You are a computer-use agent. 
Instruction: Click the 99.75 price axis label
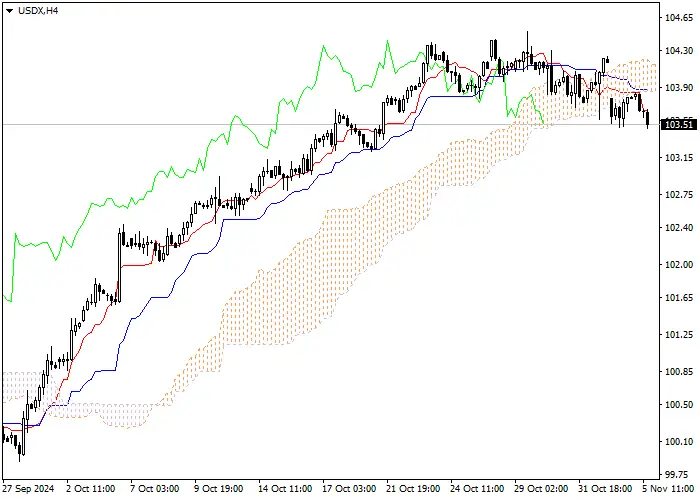tap(681, 474)
